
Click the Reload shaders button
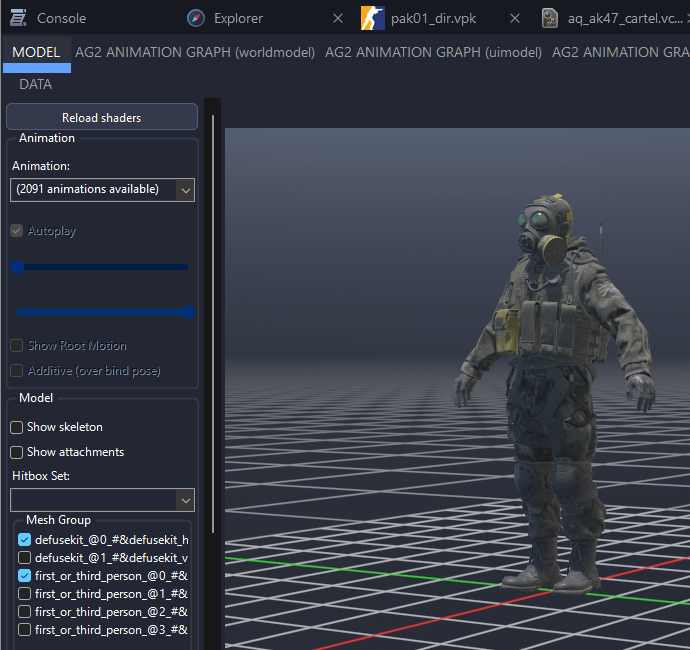coord(102,117)
